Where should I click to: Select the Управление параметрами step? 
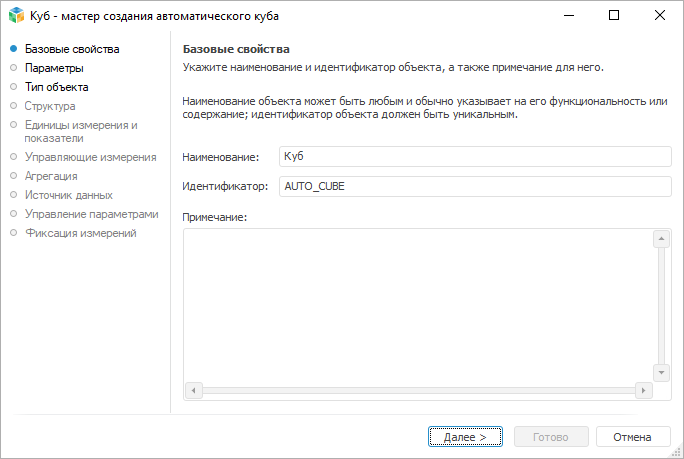[x=91, y=214]
